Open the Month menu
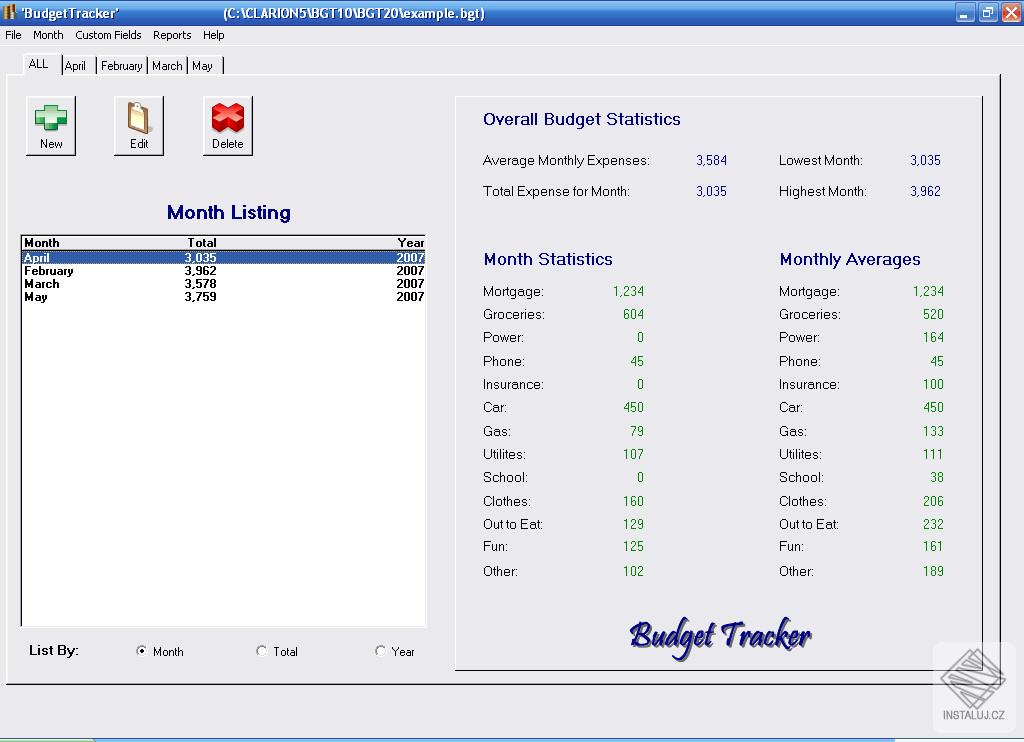 48,35
